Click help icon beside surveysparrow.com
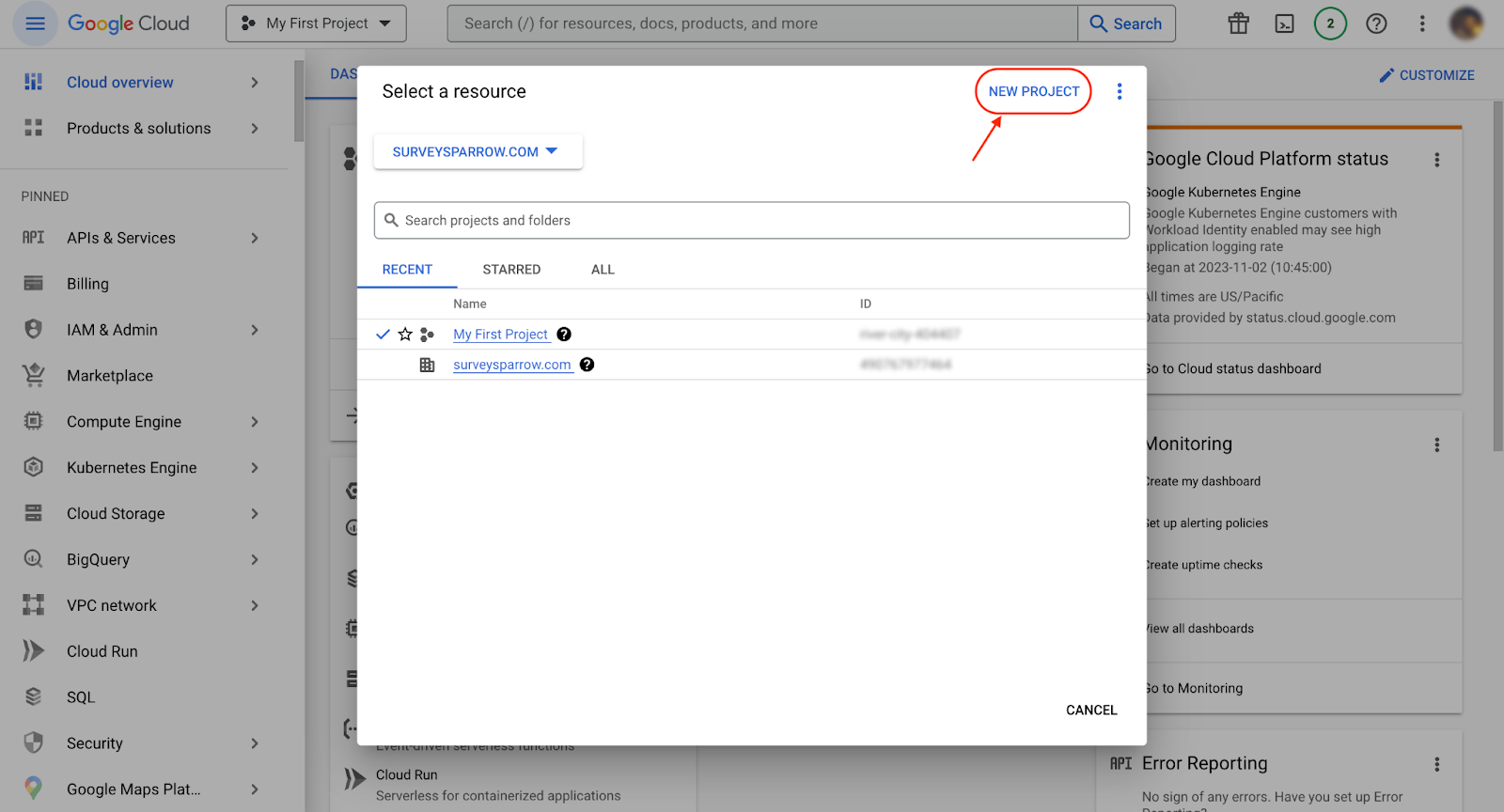Screen dimensions: 1504x812 click(587, 365)
